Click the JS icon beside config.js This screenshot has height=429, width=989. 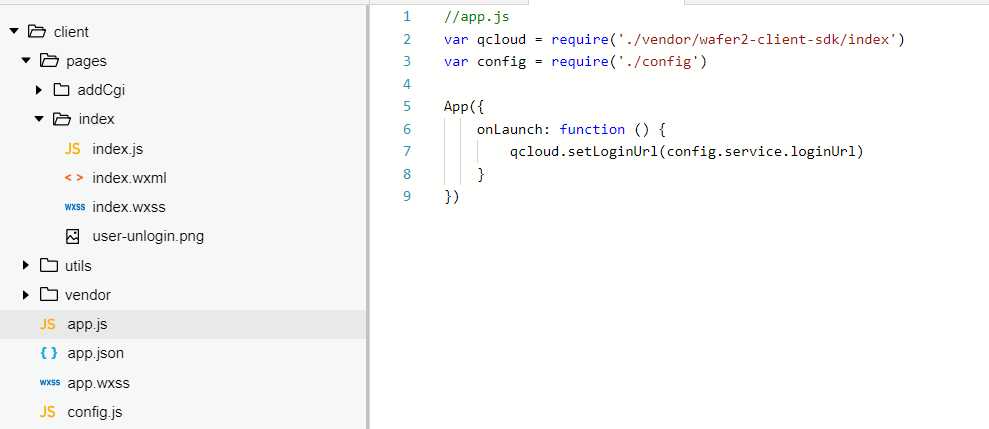(47, 412)
